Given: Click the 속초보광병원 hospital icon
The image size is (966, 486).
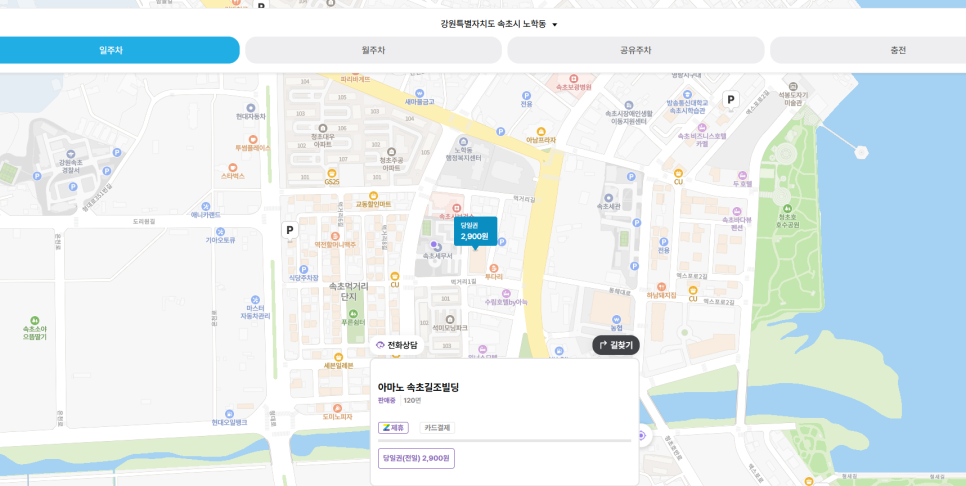Looking at the screenshot, I should (x=574, y=78).
